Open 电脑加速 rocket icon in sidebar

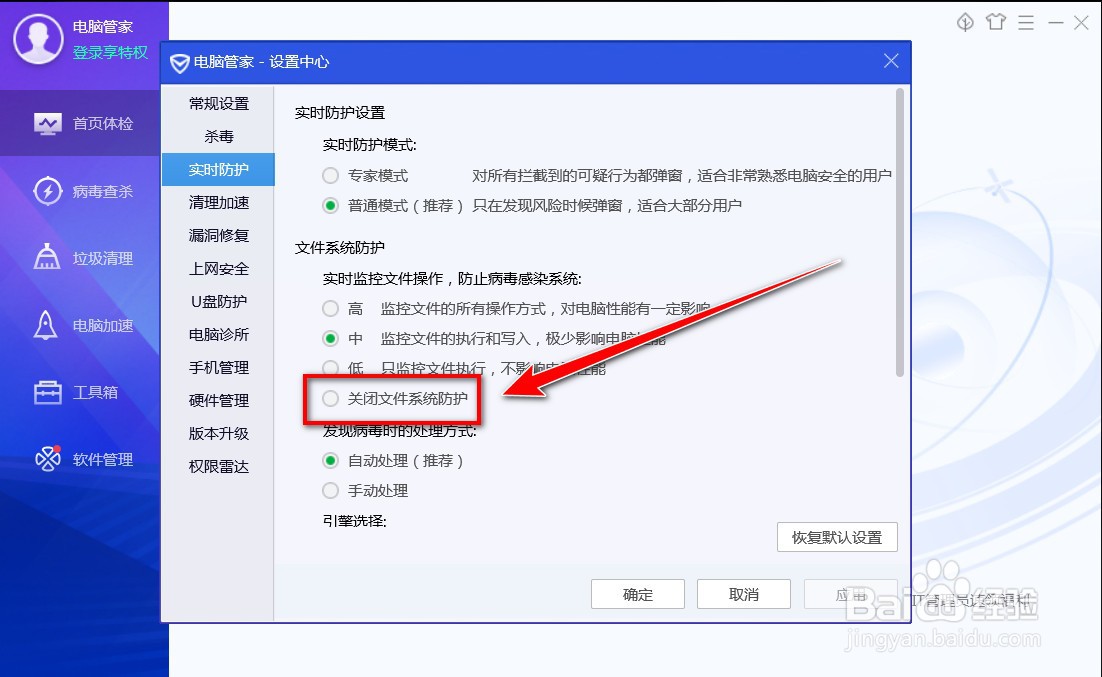[x=46, y=325]
